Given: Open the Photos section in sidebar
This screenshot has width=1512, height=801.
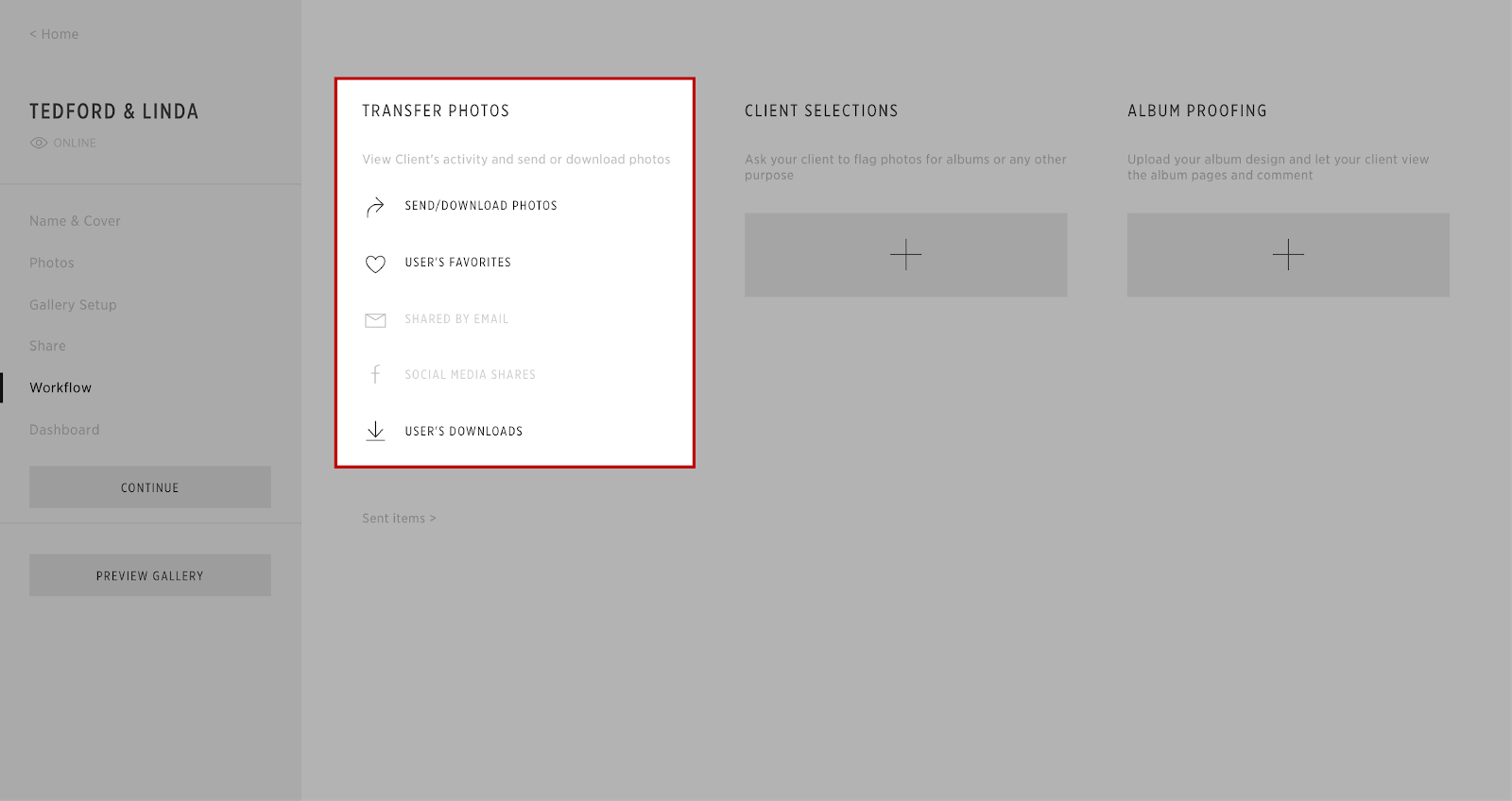Looking at the screenshot, I should tap(52, 263).
